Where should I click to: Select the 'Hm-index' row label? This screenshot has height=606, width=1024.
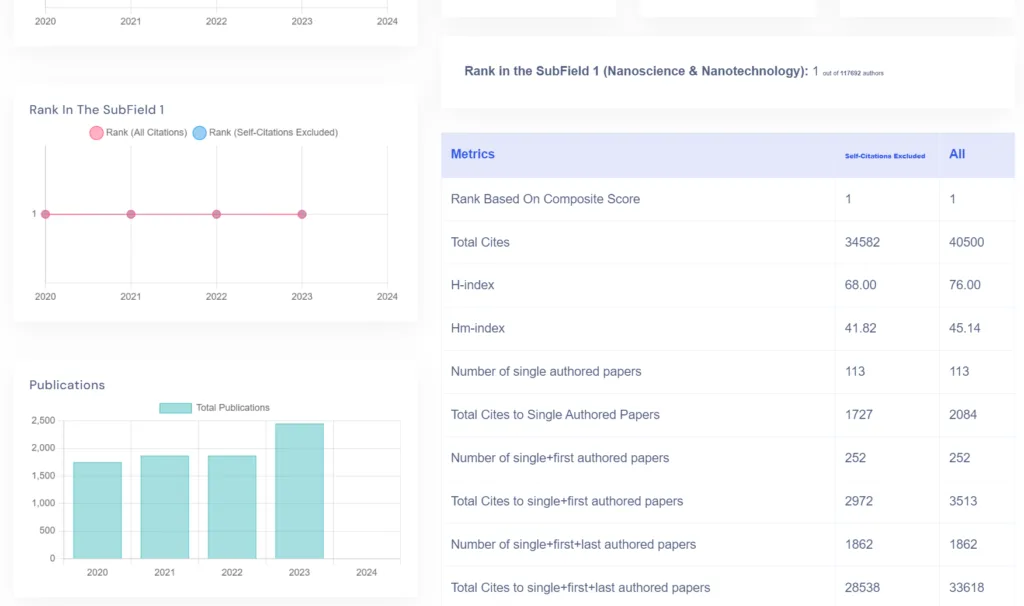(477, 328)
